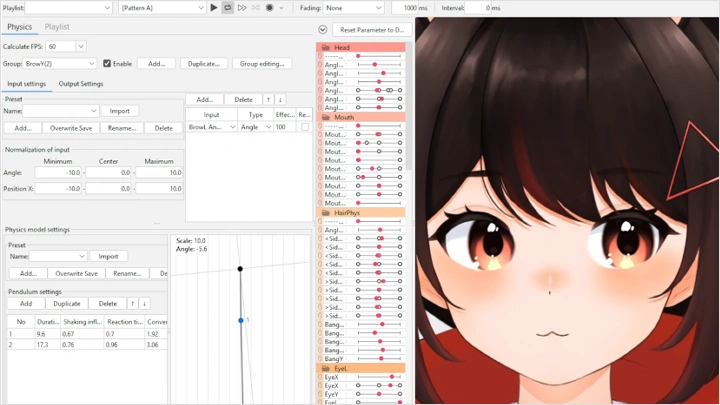
Task: Click Import in Physics model settings
Action: [x=108, y=256]
